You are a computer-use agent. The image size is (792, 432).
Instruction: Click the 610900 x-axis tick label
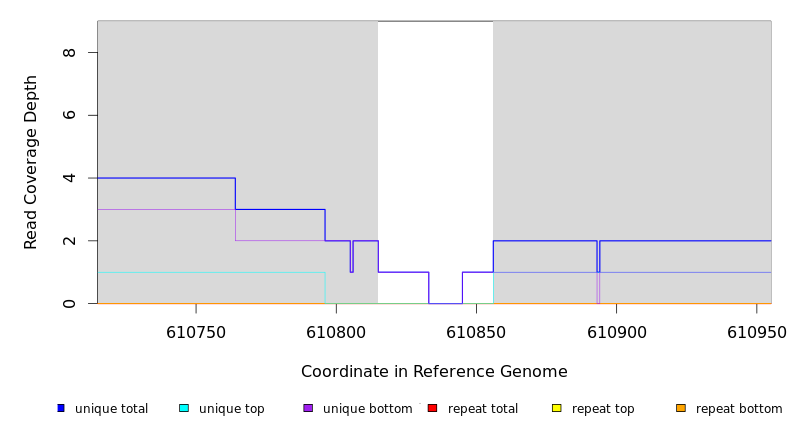(x=616, y=331)
